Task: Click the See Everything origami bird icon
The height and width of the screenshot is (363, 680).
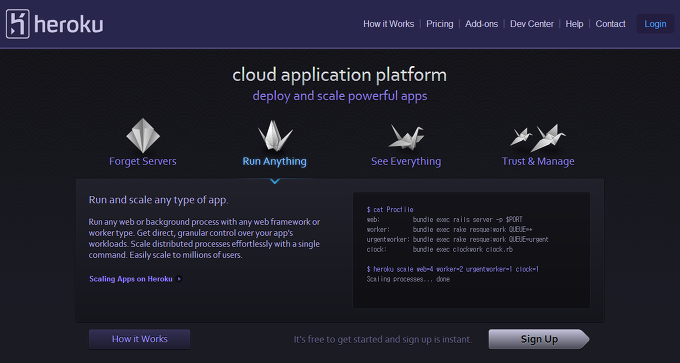Action: [x=406, y=137]
